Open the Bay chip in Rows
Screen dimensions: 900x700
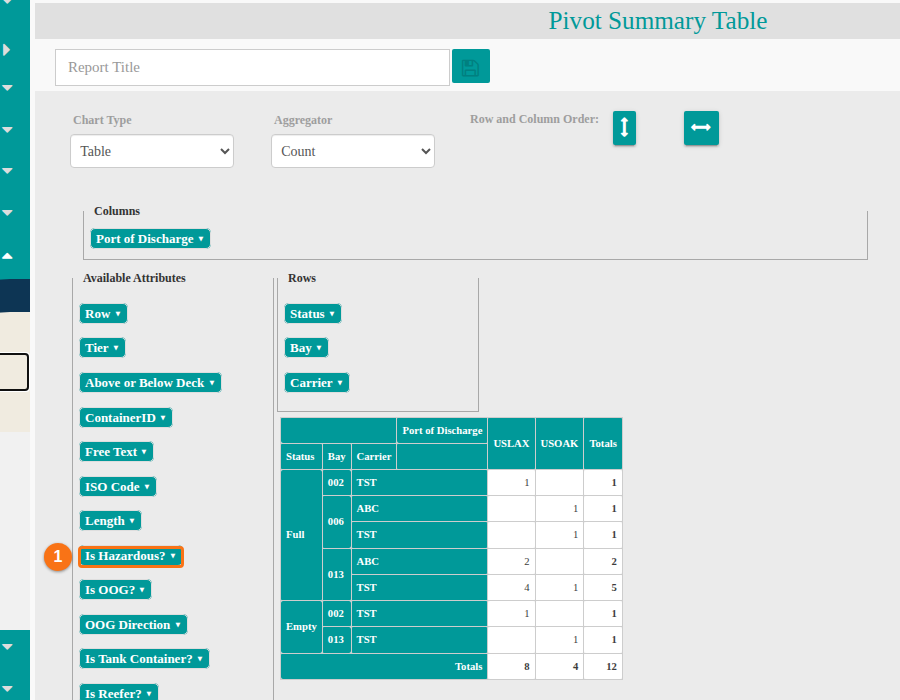coord(307,348)
